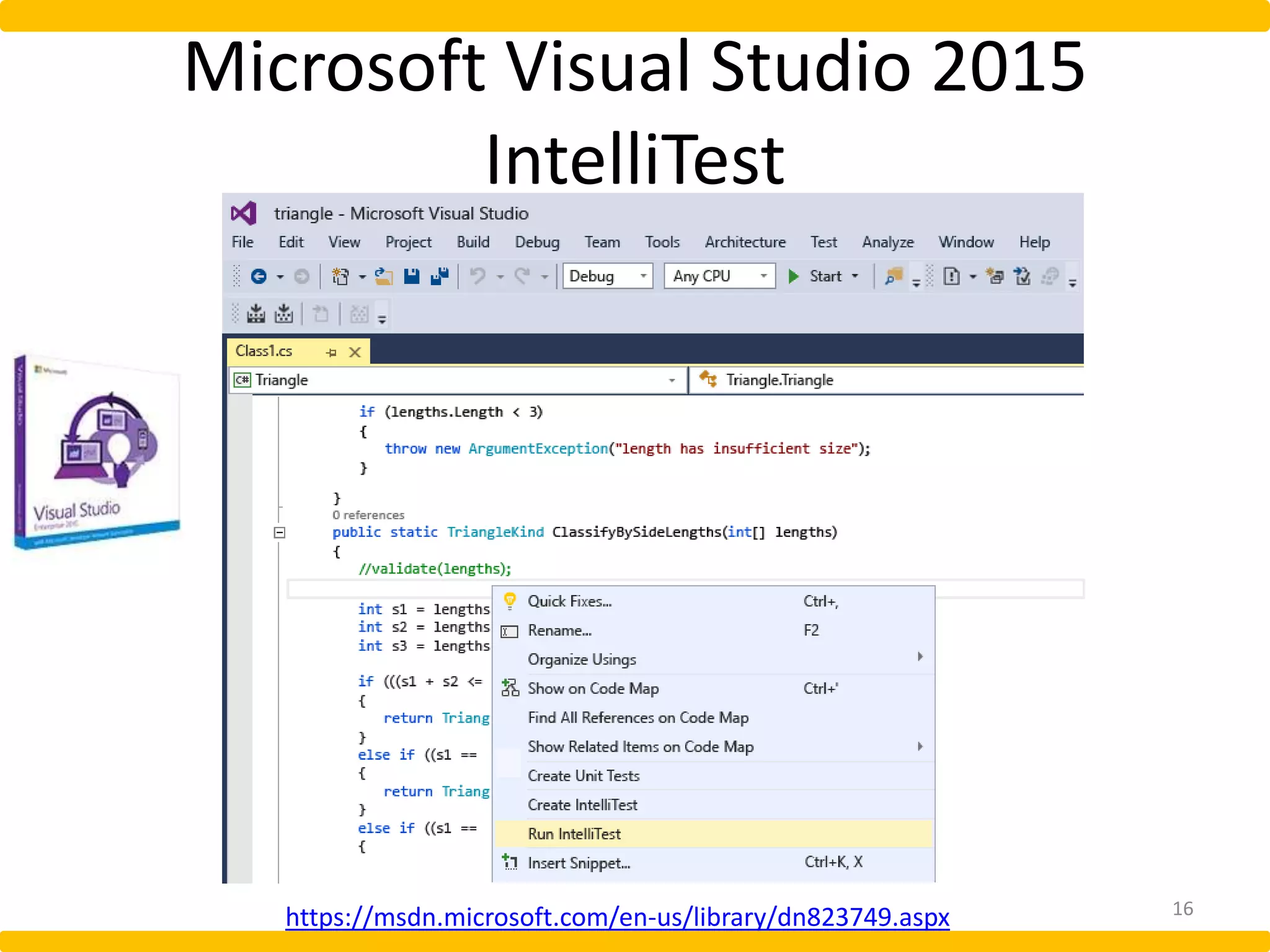The width and height of the screenshot is (1270, 952).
Task: Close the Class1.cs tab
Action: point(355,352)
